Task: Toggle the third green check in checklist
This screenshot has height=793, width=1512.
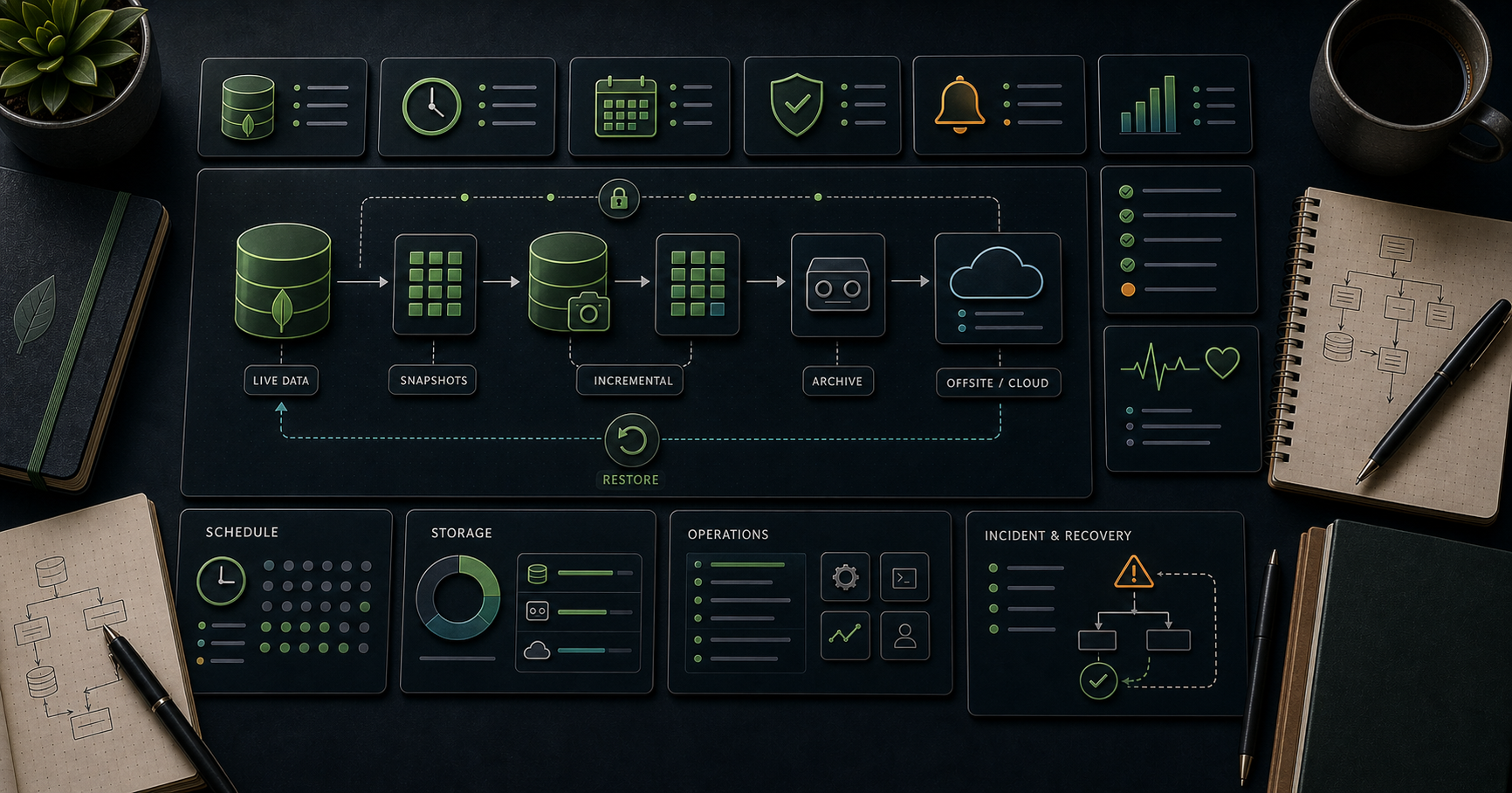Action: [x=1127, y=240]
